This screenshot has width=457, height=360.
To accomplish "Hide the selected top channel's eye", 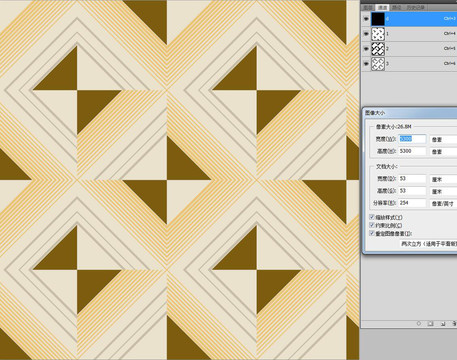I will 366,19.
